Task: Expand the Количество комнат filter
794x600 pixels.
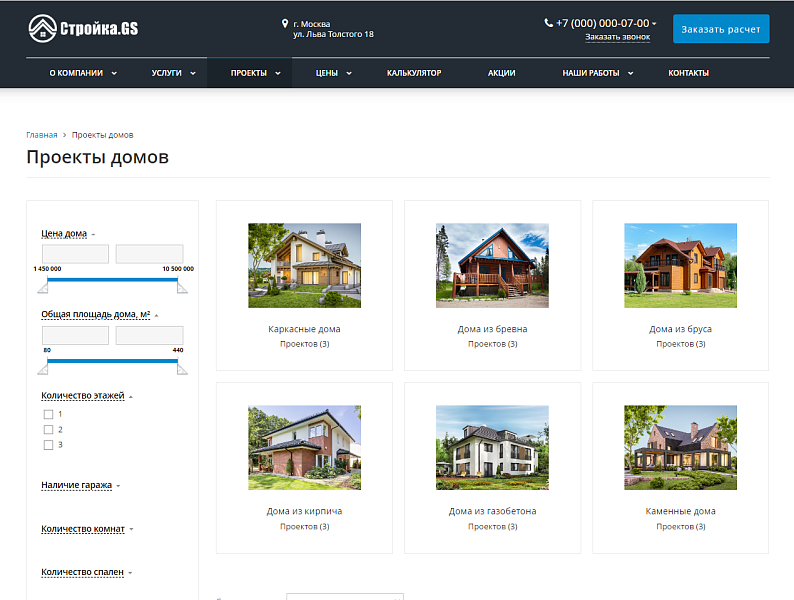Action: point(83,529)
